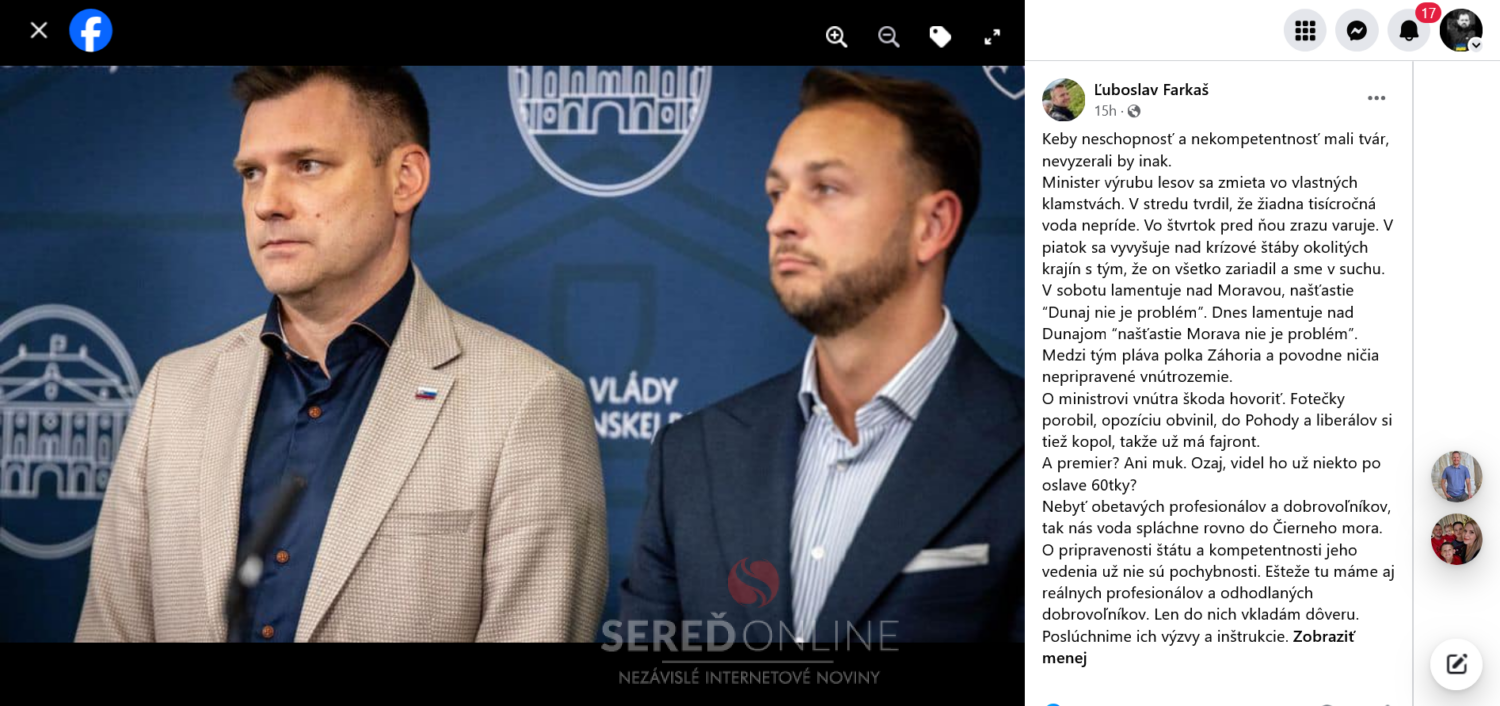The width and height of the screenshot is (1500, 706).
Task: Zoom out of the photo
Action: 889,37
